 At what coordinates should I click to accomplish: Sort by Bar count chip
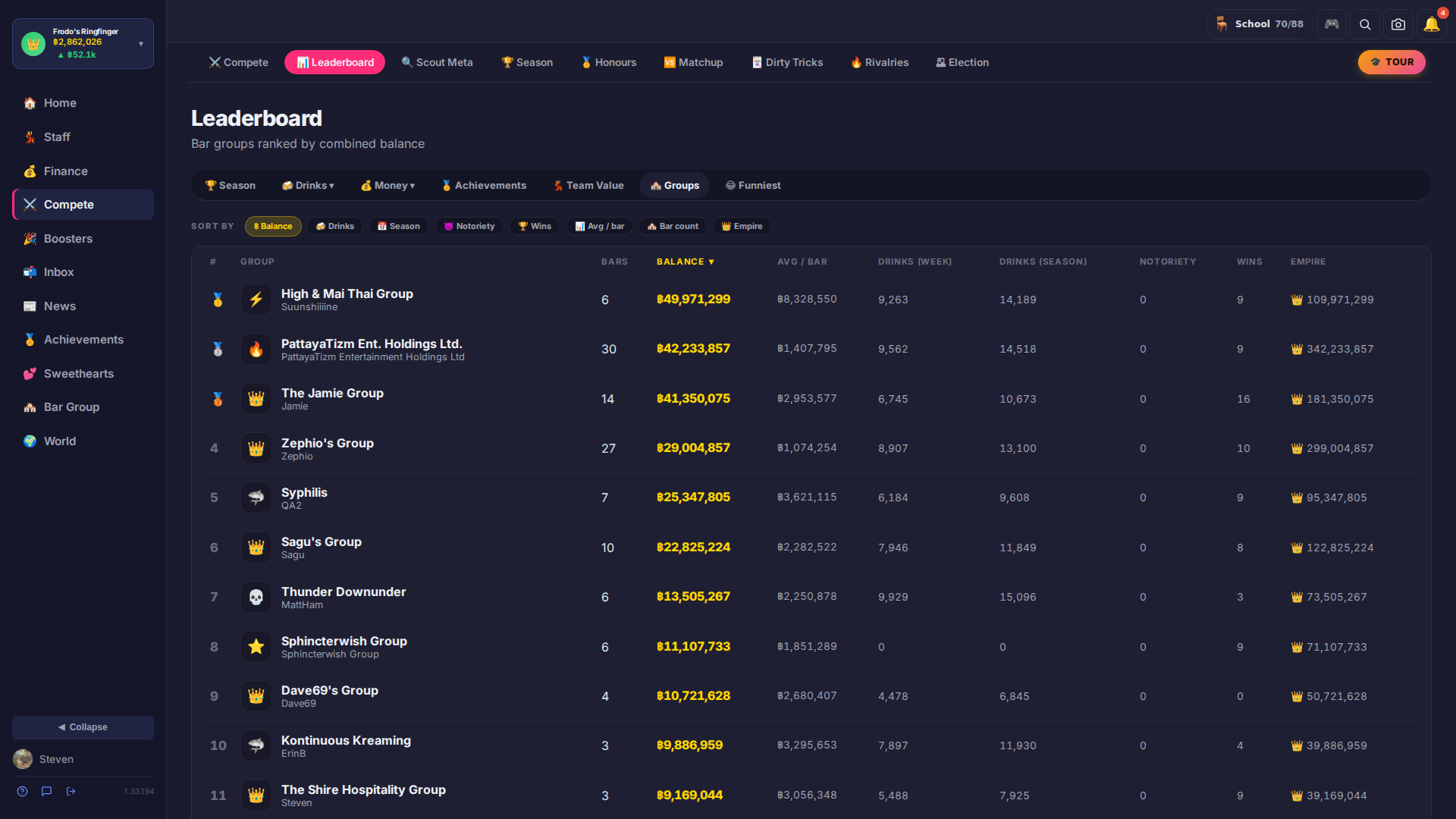point(673,226)
